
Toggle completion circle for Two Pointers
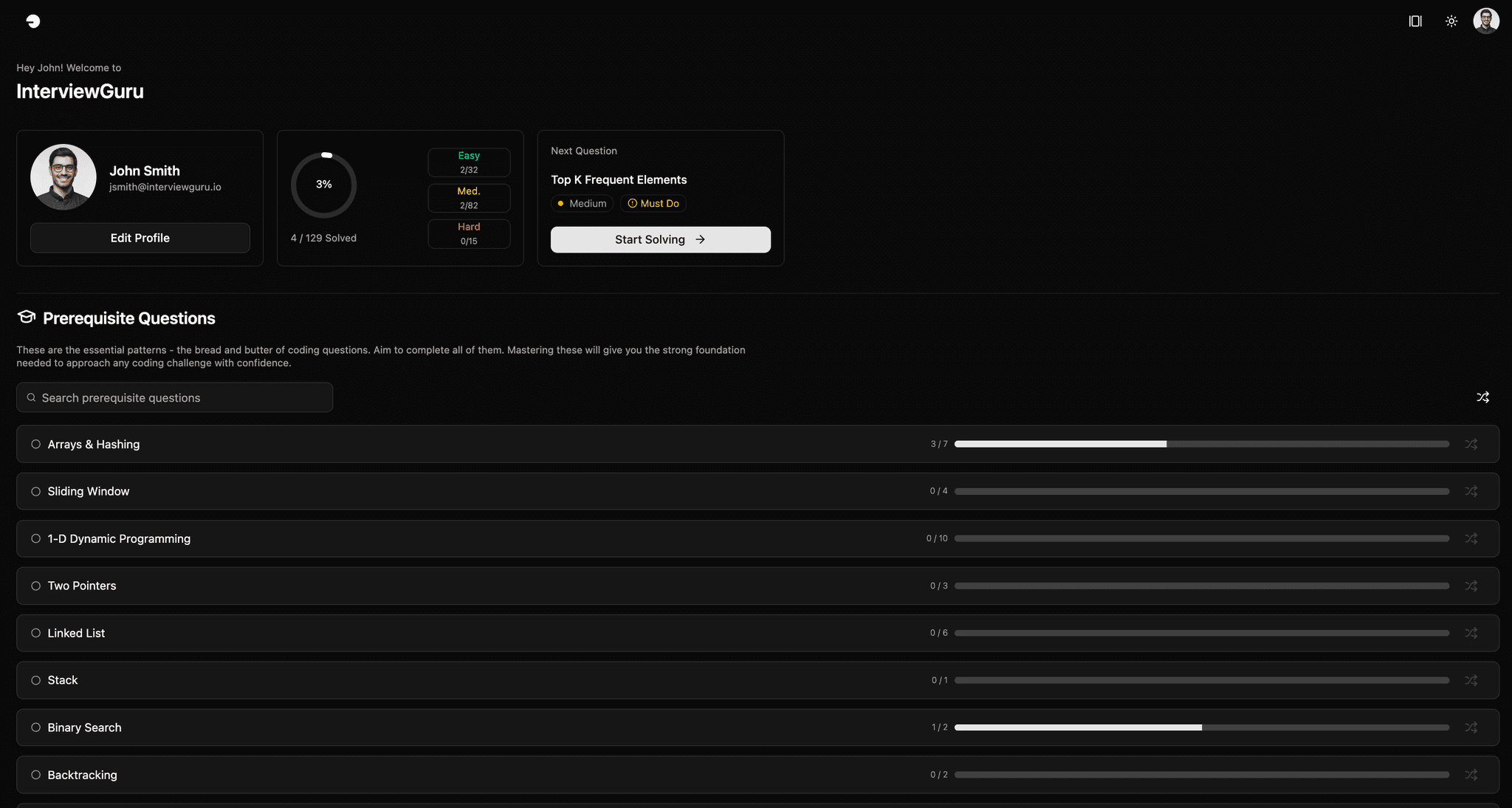click(35, 586)
